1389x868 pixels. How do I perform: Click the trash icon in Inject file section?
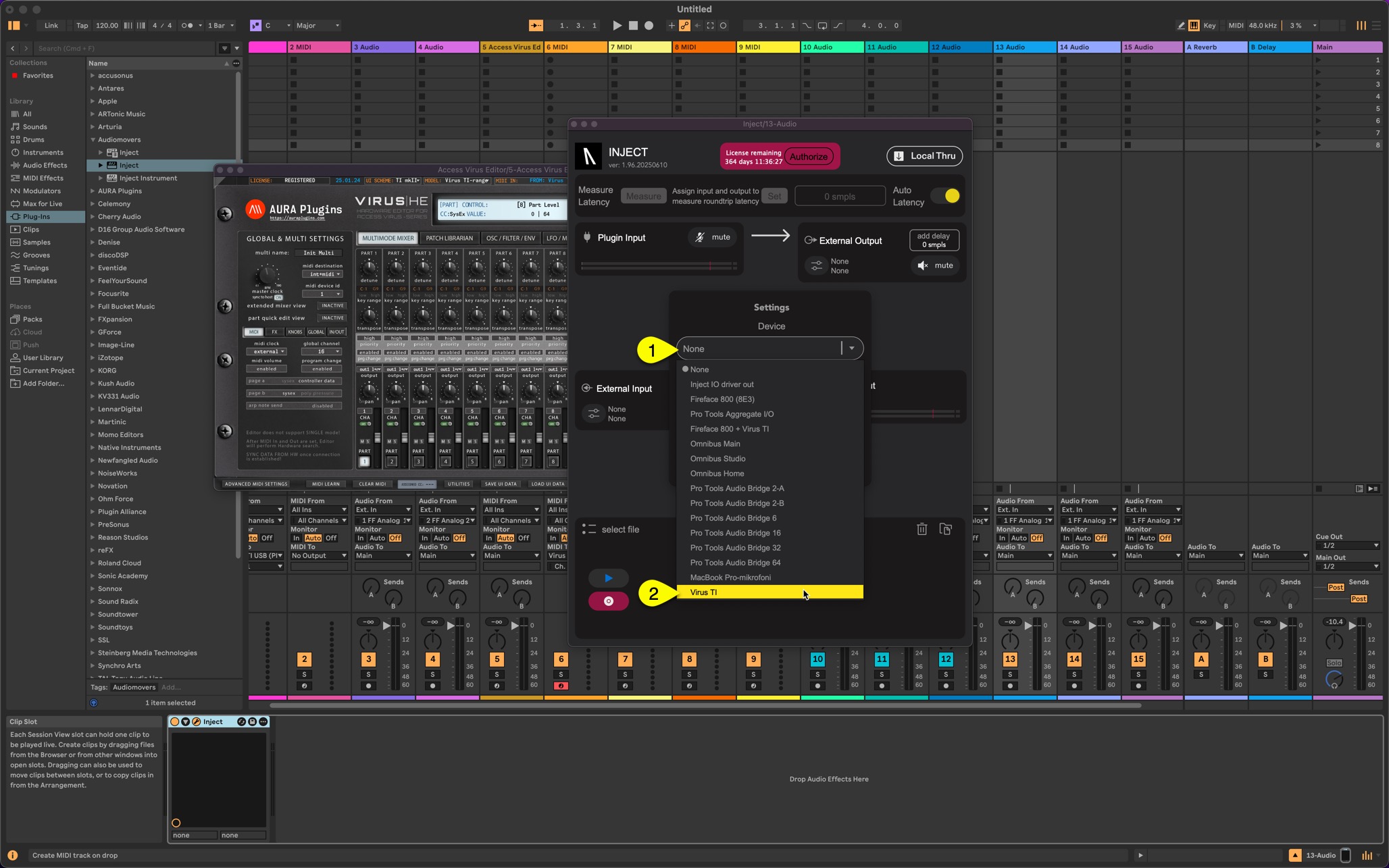(921, 530)
